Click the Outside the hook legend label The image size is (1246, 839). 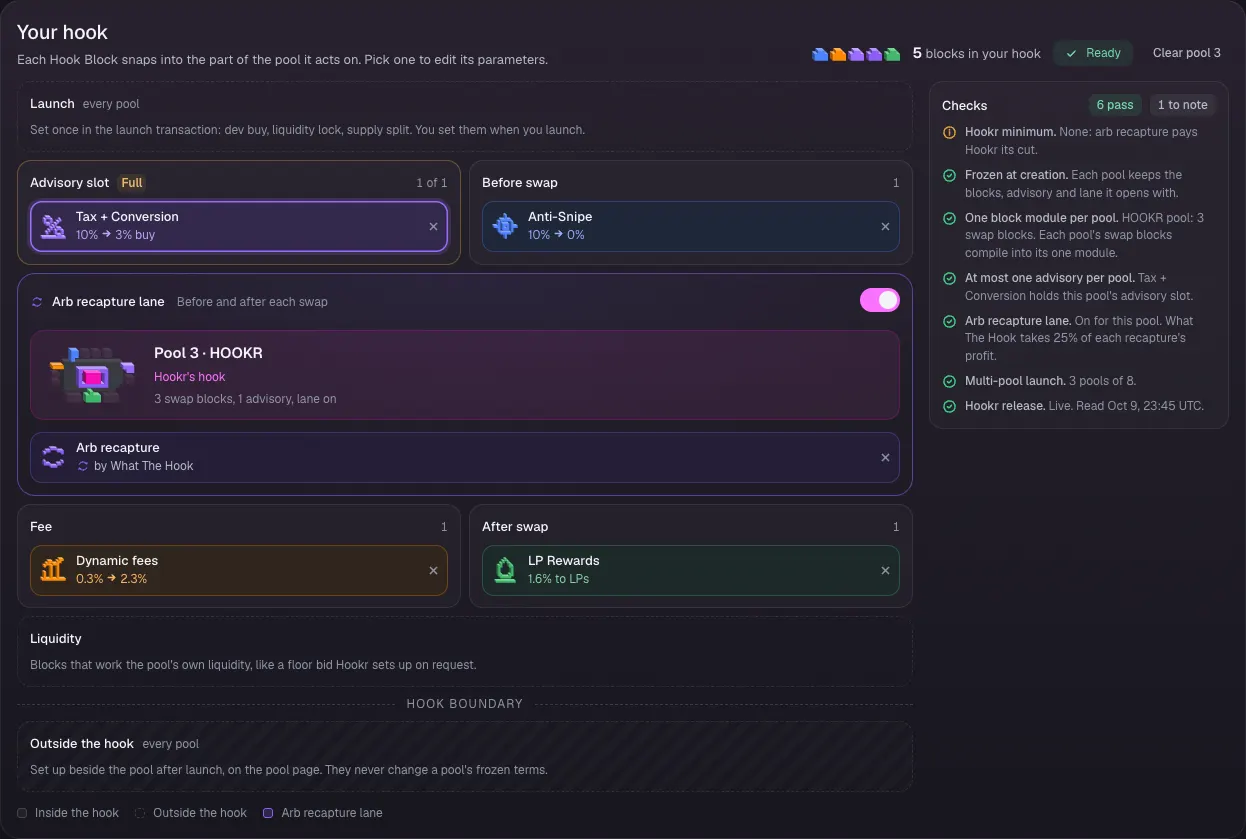click(200, 813)
